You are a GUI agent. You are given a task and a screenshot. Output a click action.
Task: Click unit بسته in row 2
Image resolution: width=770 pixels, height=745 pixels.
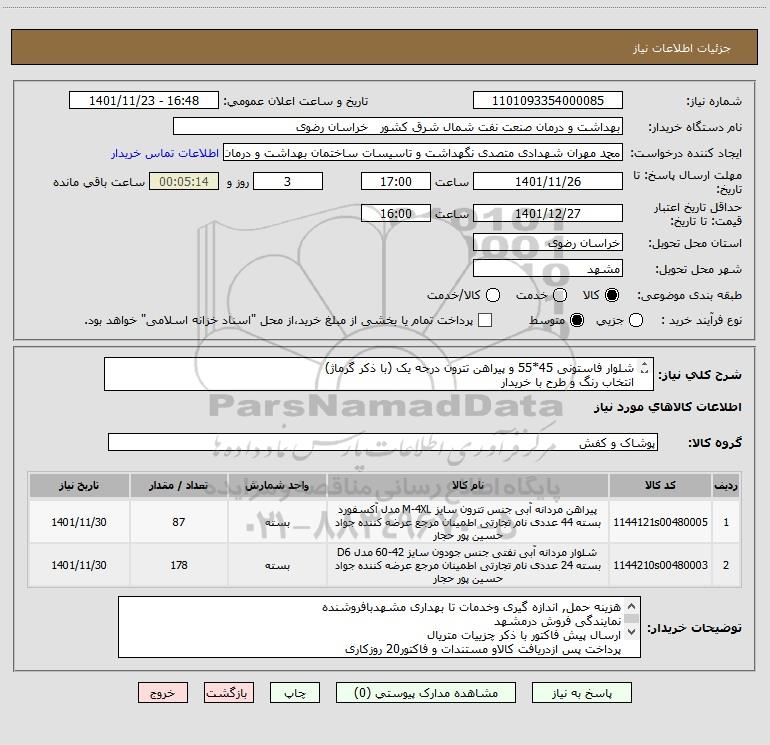pos(277,565)
